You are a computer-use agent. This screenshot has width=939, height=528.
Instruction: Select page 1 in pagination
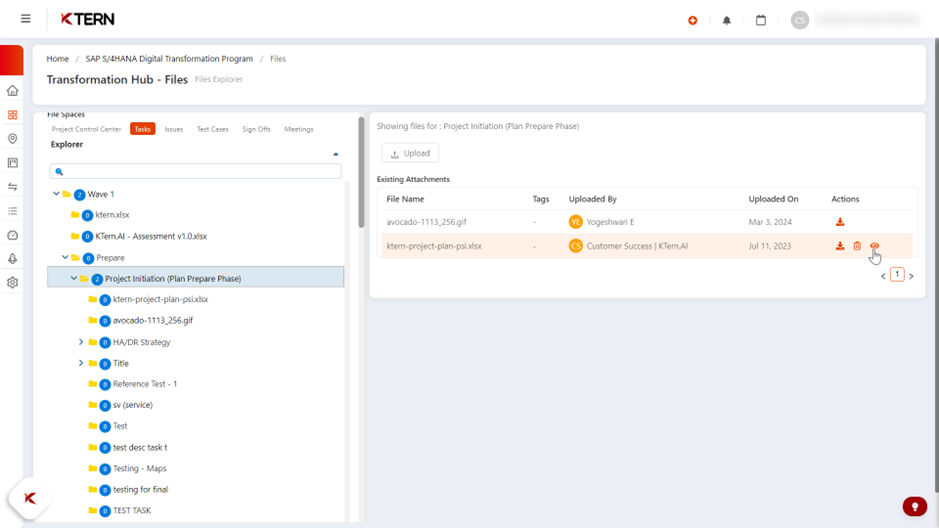pos(897,274)
